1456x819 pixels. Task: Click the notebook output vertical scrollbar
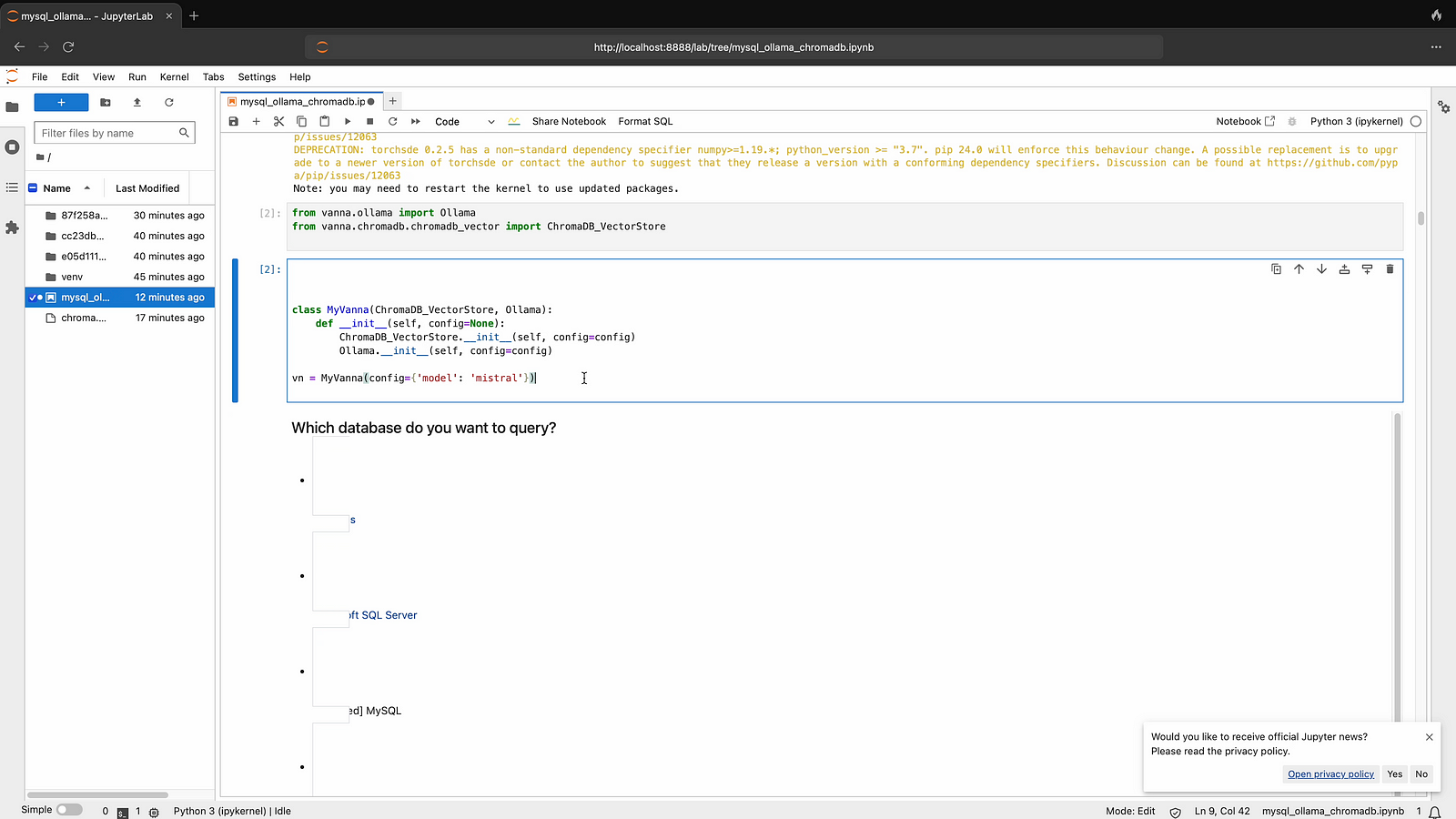(1397, 564)
